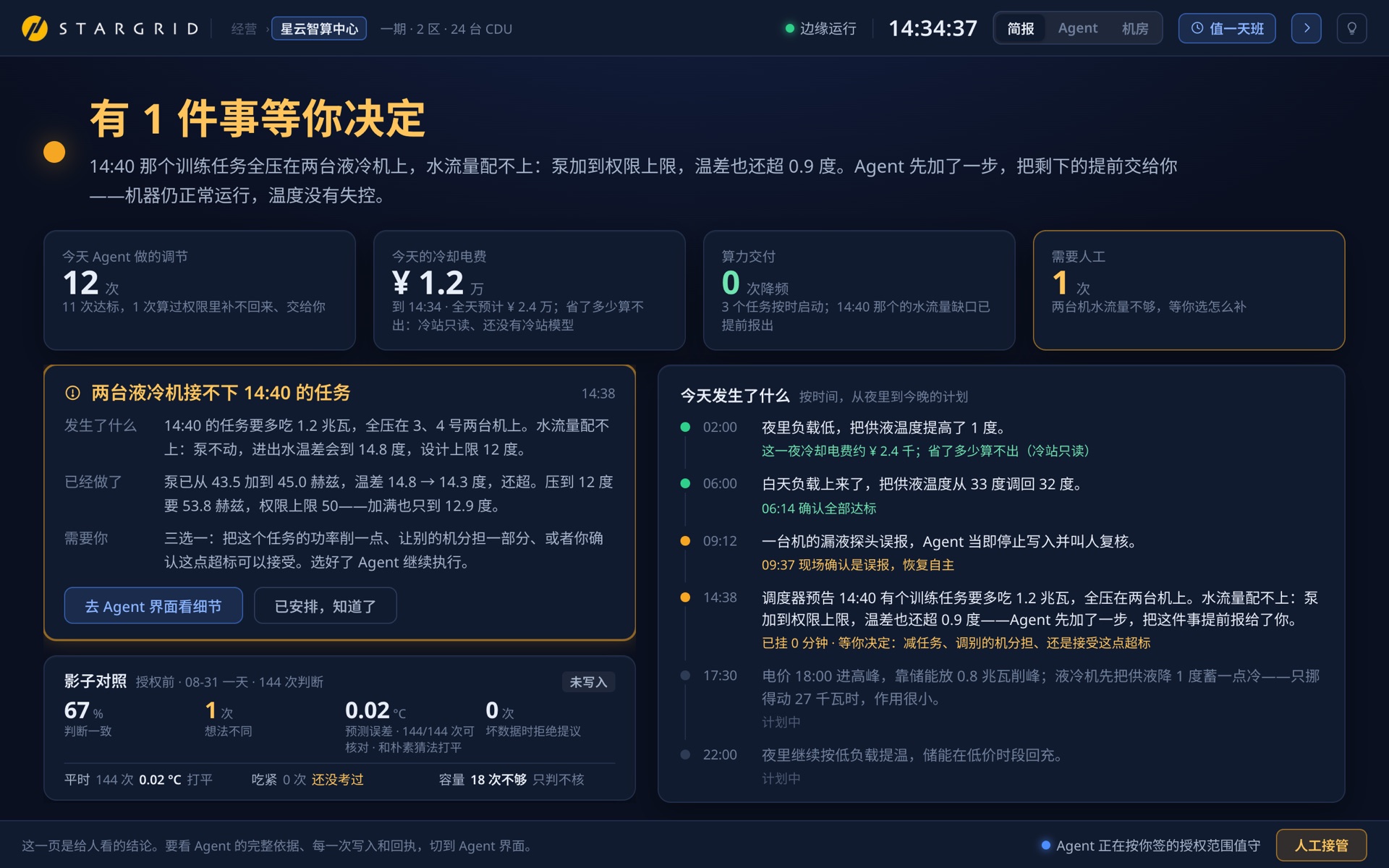The height and width of the screenshot is (868, 1389).
Task: Select the 22:00 planned timeline marker
Action: coord(685,754)
